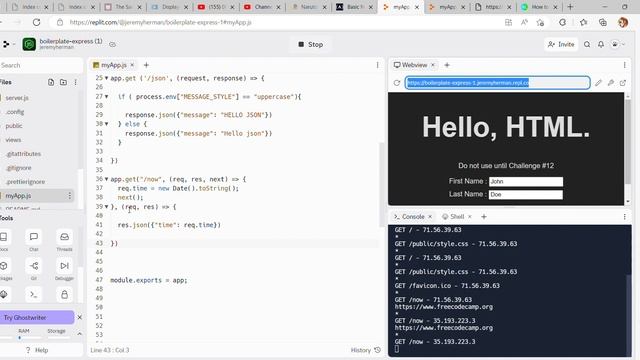
Task: Collapse code block at line 27
Action: (x=107, y=97)
